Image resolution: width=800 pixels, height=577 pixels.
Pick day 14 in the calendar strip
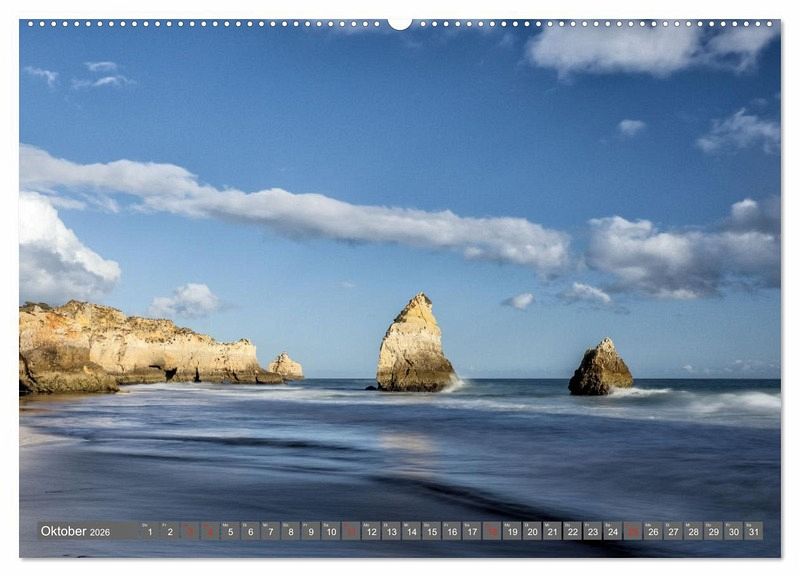(411, 531)
